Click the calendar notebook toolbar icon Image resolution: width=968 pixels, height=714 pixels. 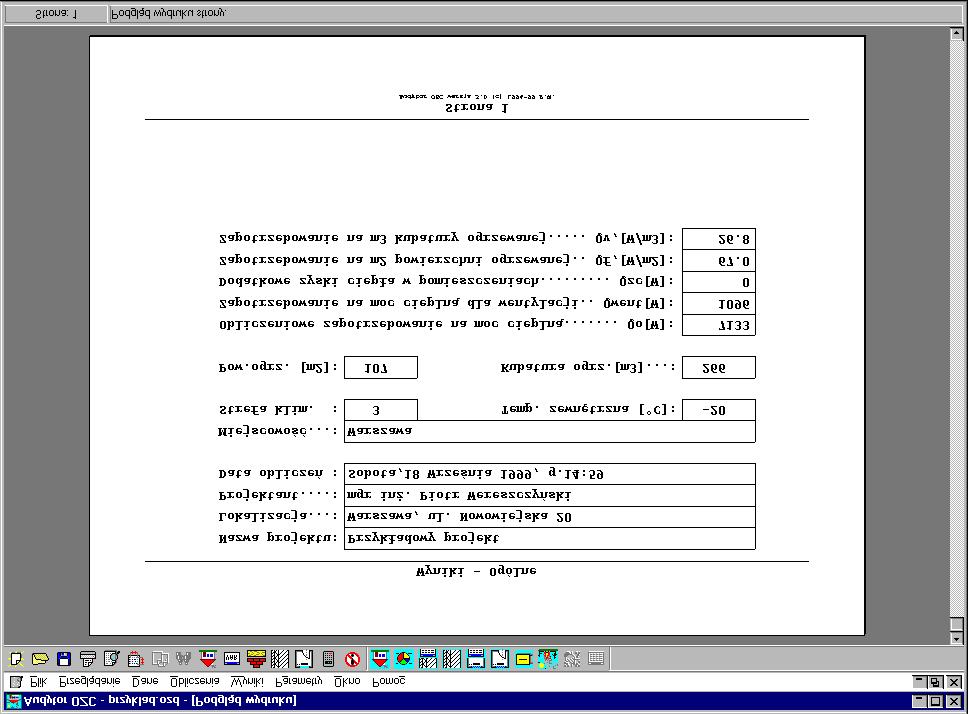coord(136,659)
